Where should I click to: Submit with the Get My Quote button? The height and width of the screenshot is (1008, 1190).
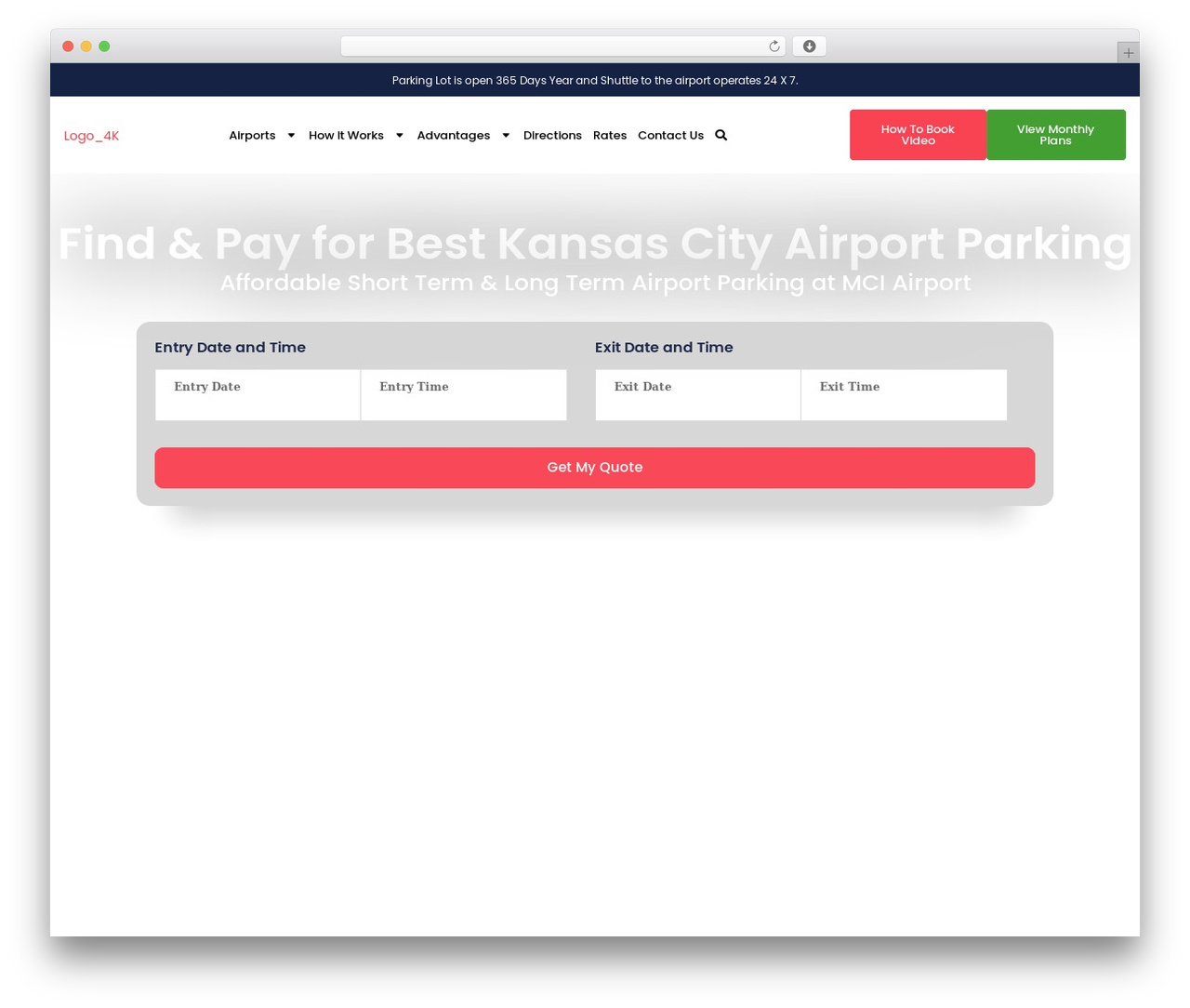(x=594, y=468)
